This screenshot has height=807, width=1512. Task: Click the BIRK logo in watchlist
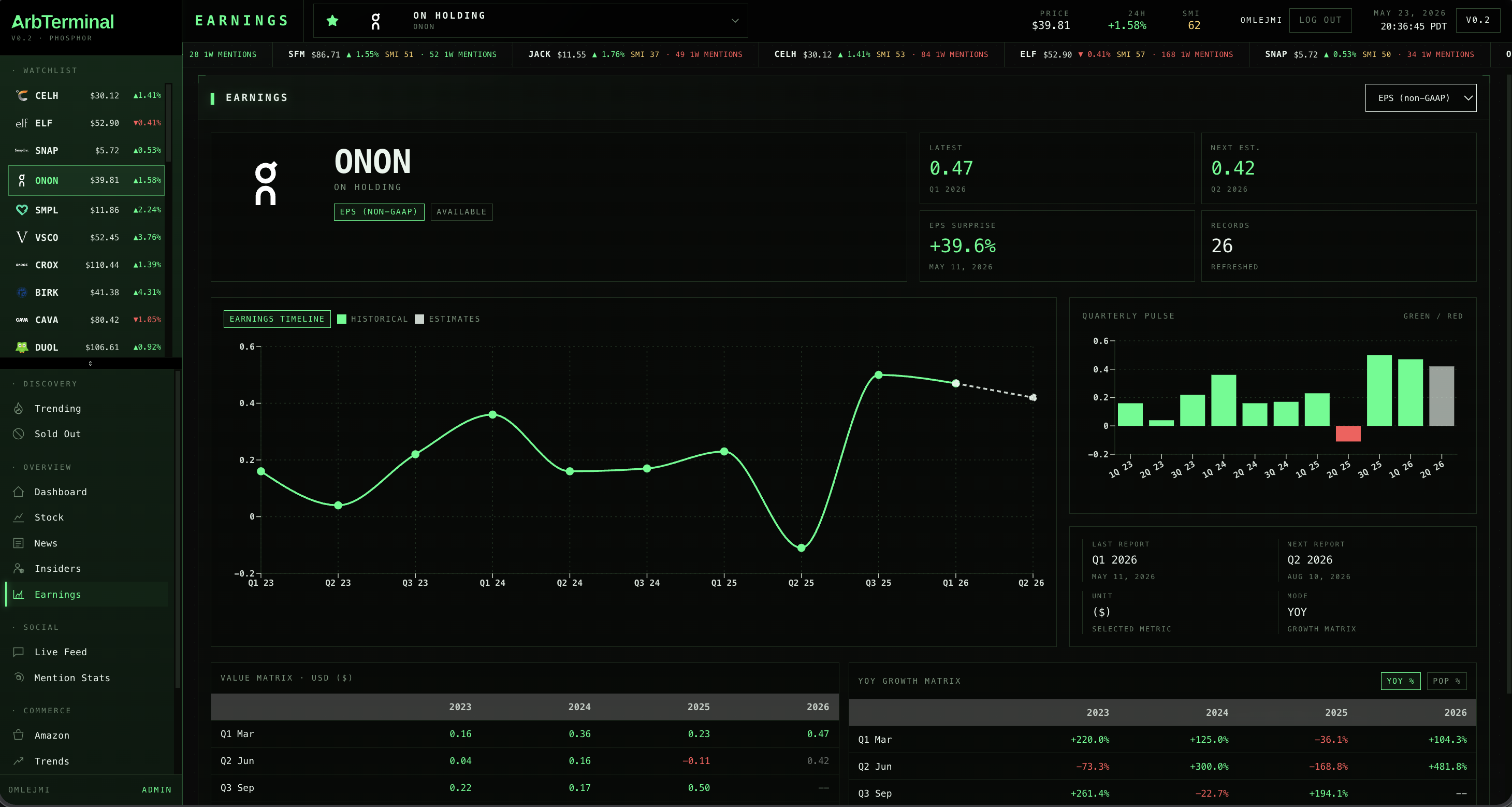[x=22, y=292]
